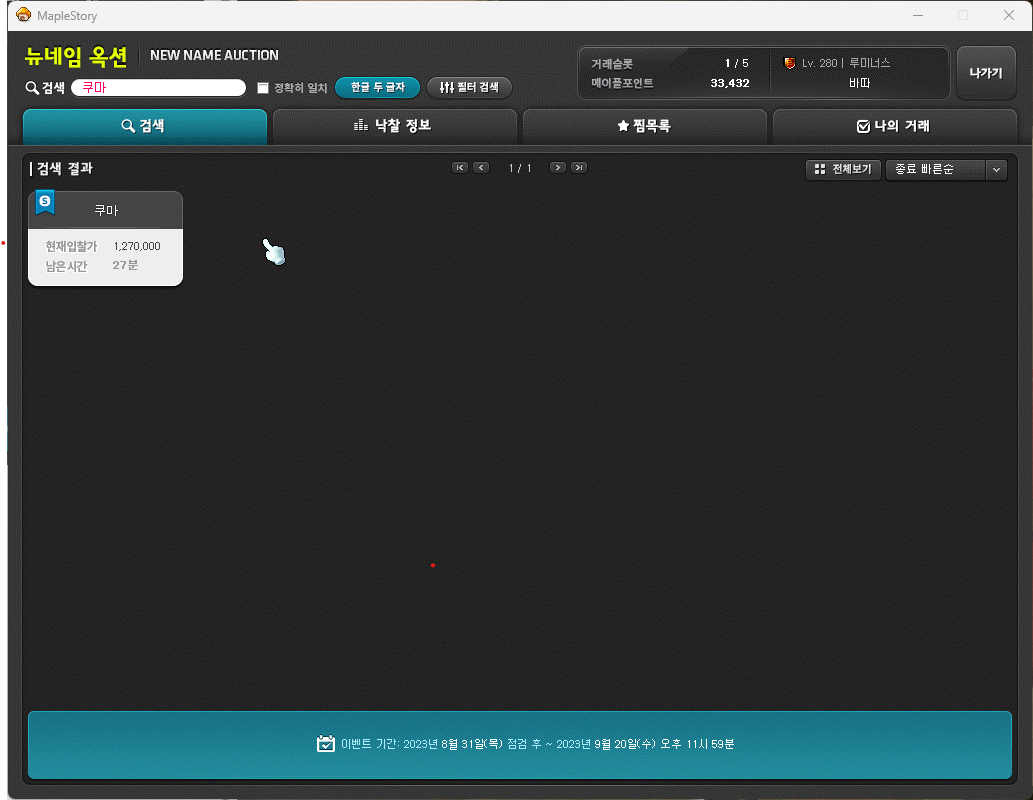The width and height of the screenshot is (1033, 800).
Task: Switch to the 검색 tab
Action: [145, 126]
